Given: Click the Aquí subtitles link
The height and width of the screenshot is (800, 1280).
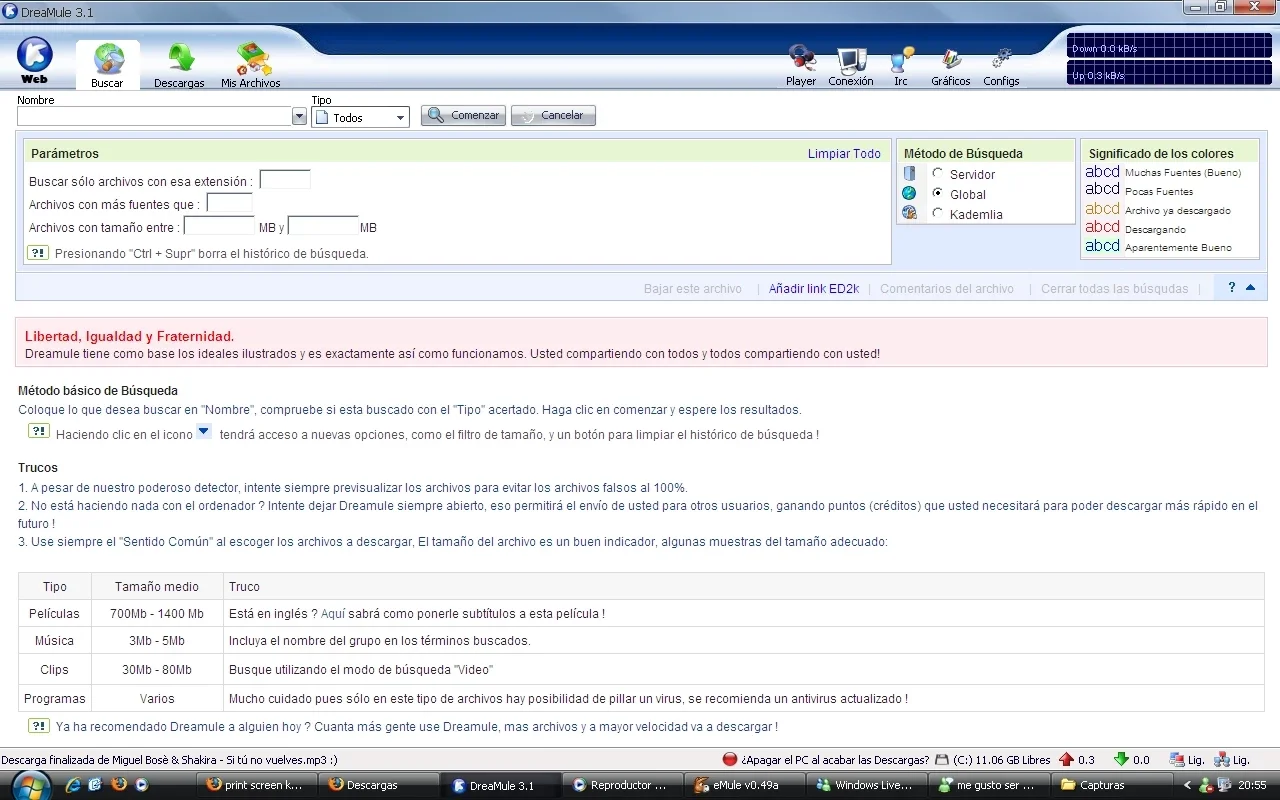Looking at the screenshot, I should (333, 614).
